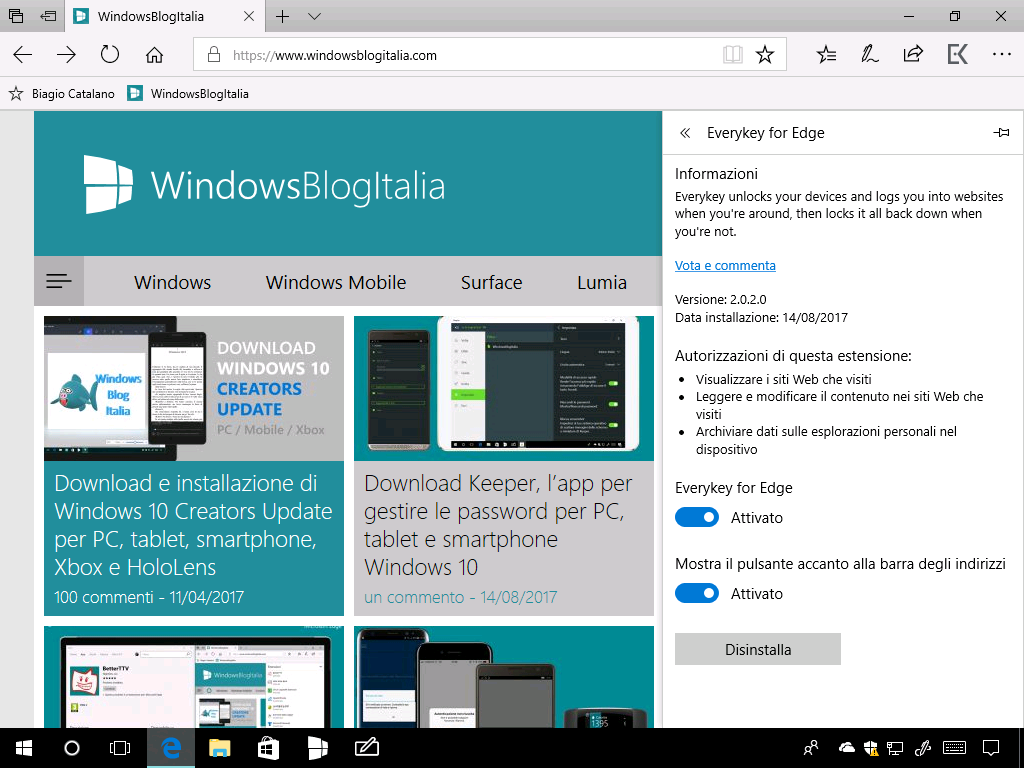1024x768 pixels.
Task: Open the Windows Start menu
Action: 24,748
